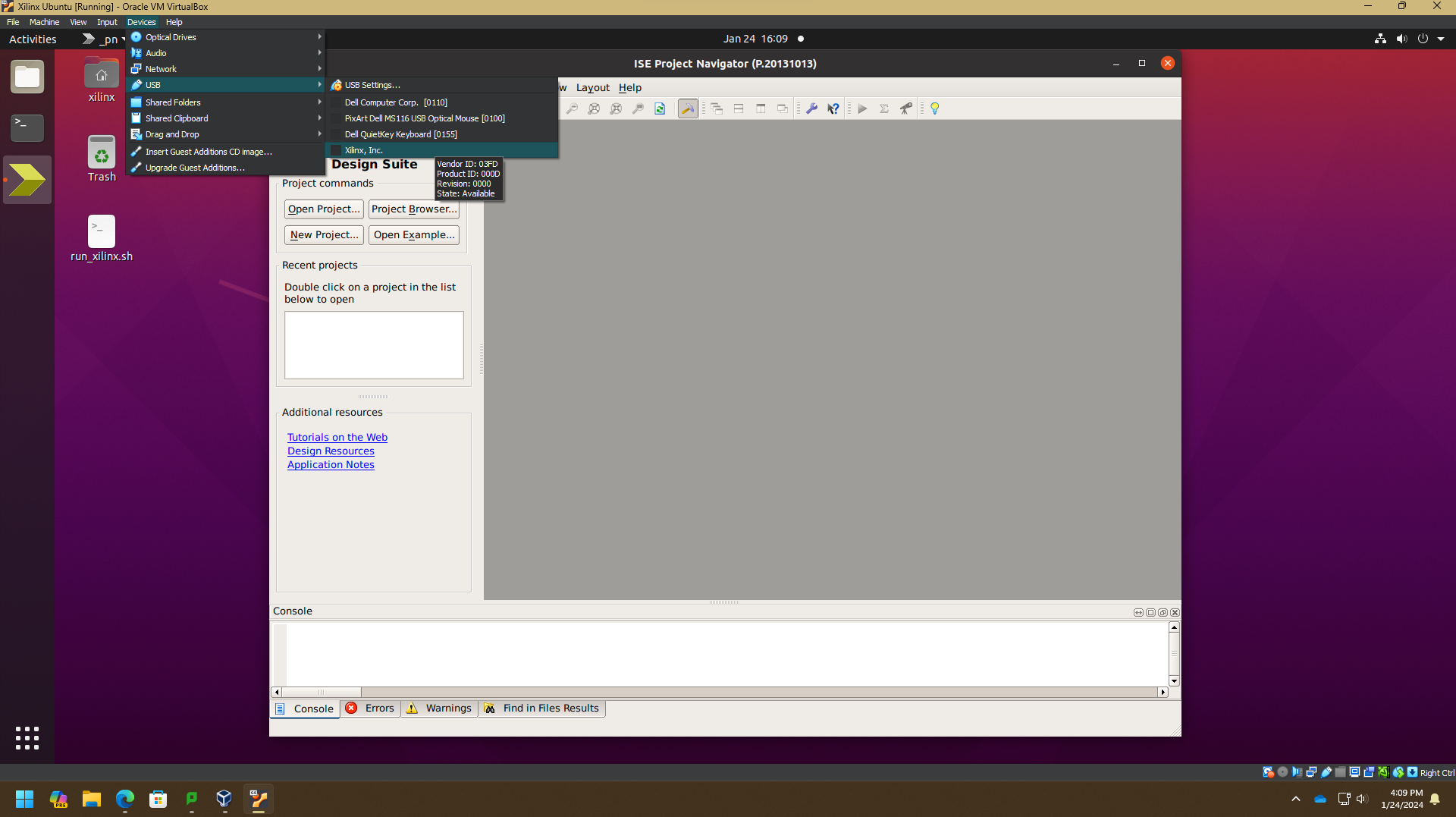
Task: Select Upgrade Guest Additions... entry
Action: (x=226, y=168)
